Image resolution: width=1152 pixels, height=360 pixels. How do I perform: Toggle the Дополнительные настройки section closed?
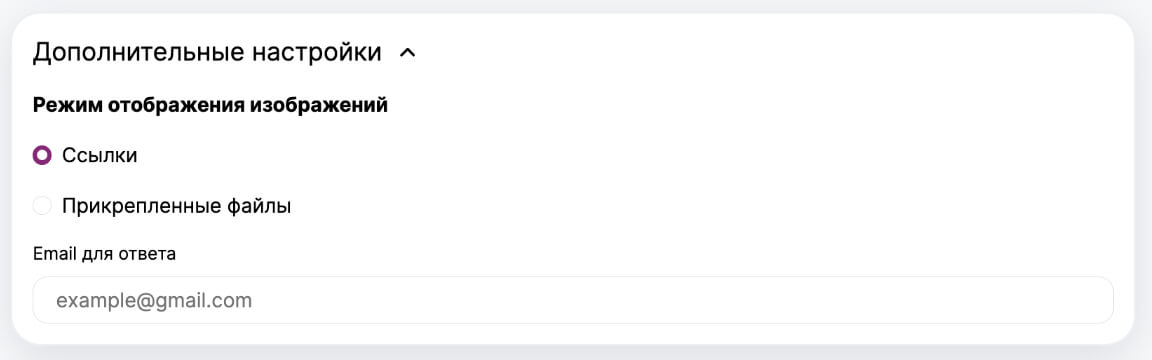pyautogui.click(x=407, y=53)
